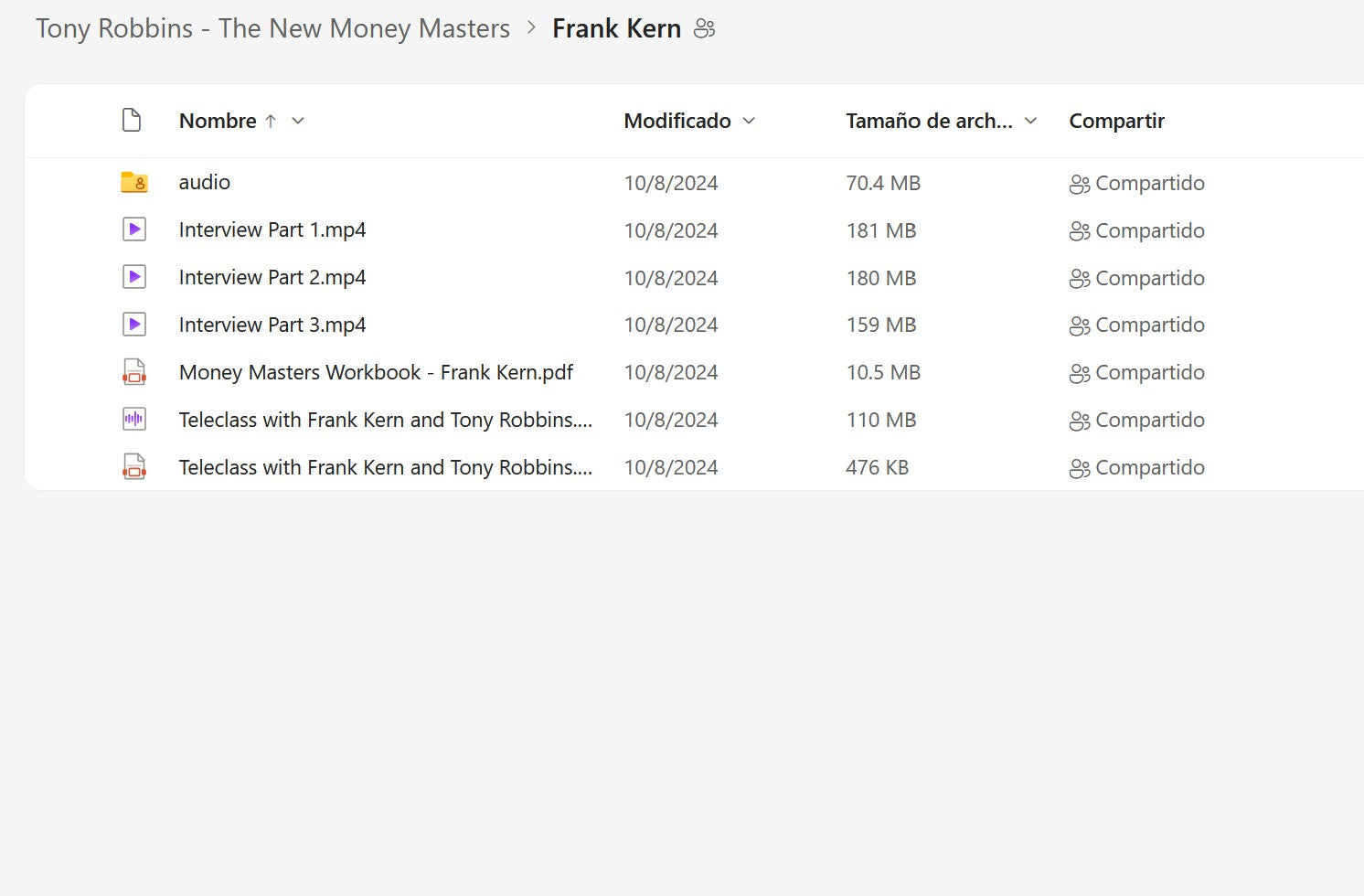Click the Compartir column header

point(1116,121)
